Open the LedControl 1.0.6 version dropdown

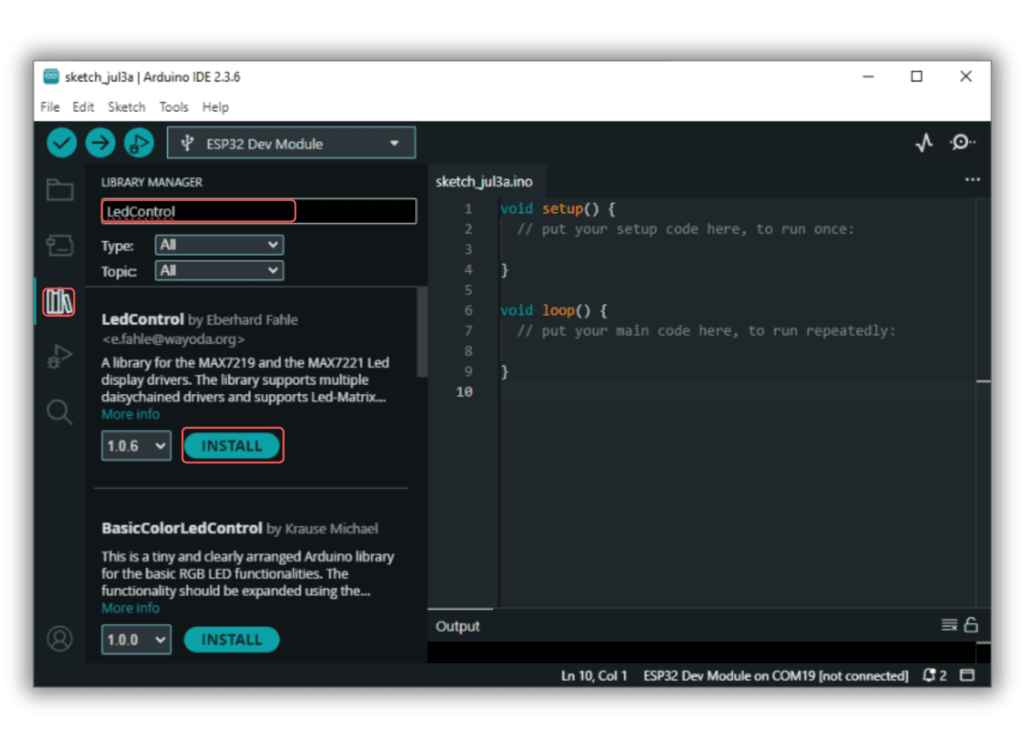[136, 446]
